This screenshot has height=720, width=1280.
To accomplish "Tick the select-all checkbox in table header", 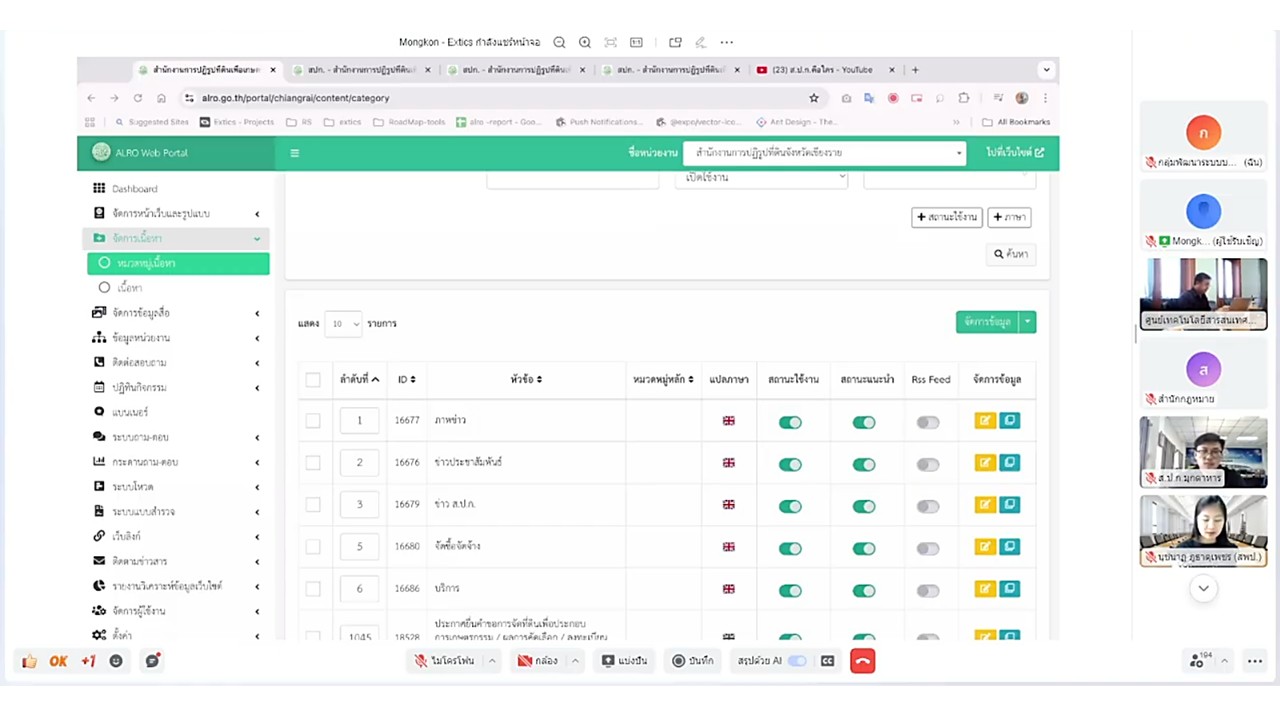I will point(313,380).
